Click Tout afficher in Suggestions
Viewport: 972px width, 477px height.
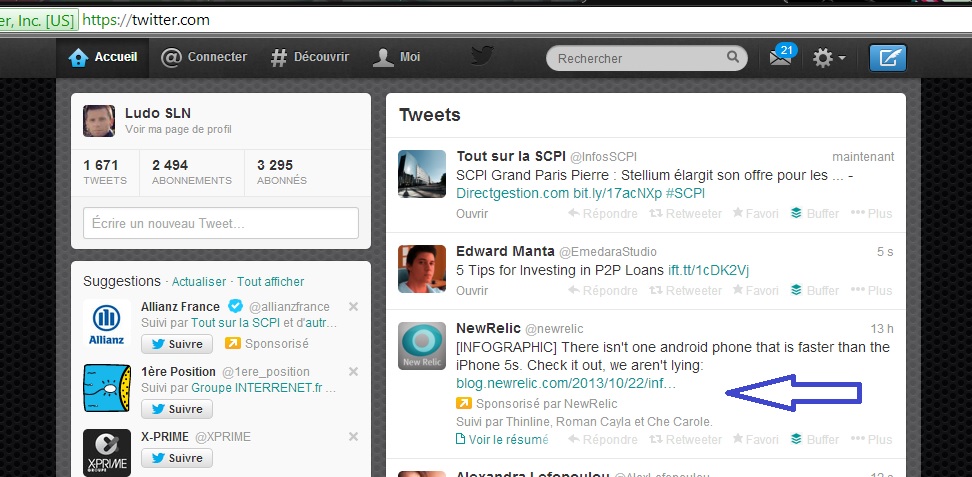[270, 282]
